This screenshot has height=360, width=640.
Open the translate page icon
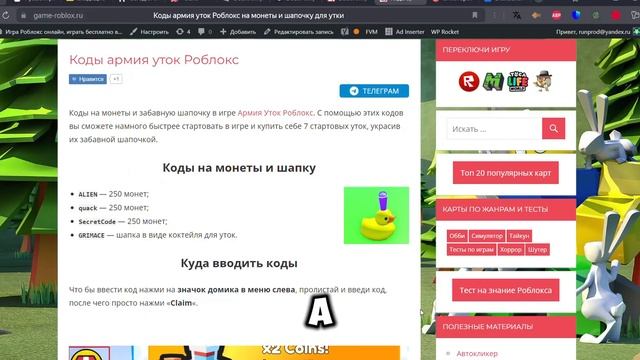click(517, 16)
